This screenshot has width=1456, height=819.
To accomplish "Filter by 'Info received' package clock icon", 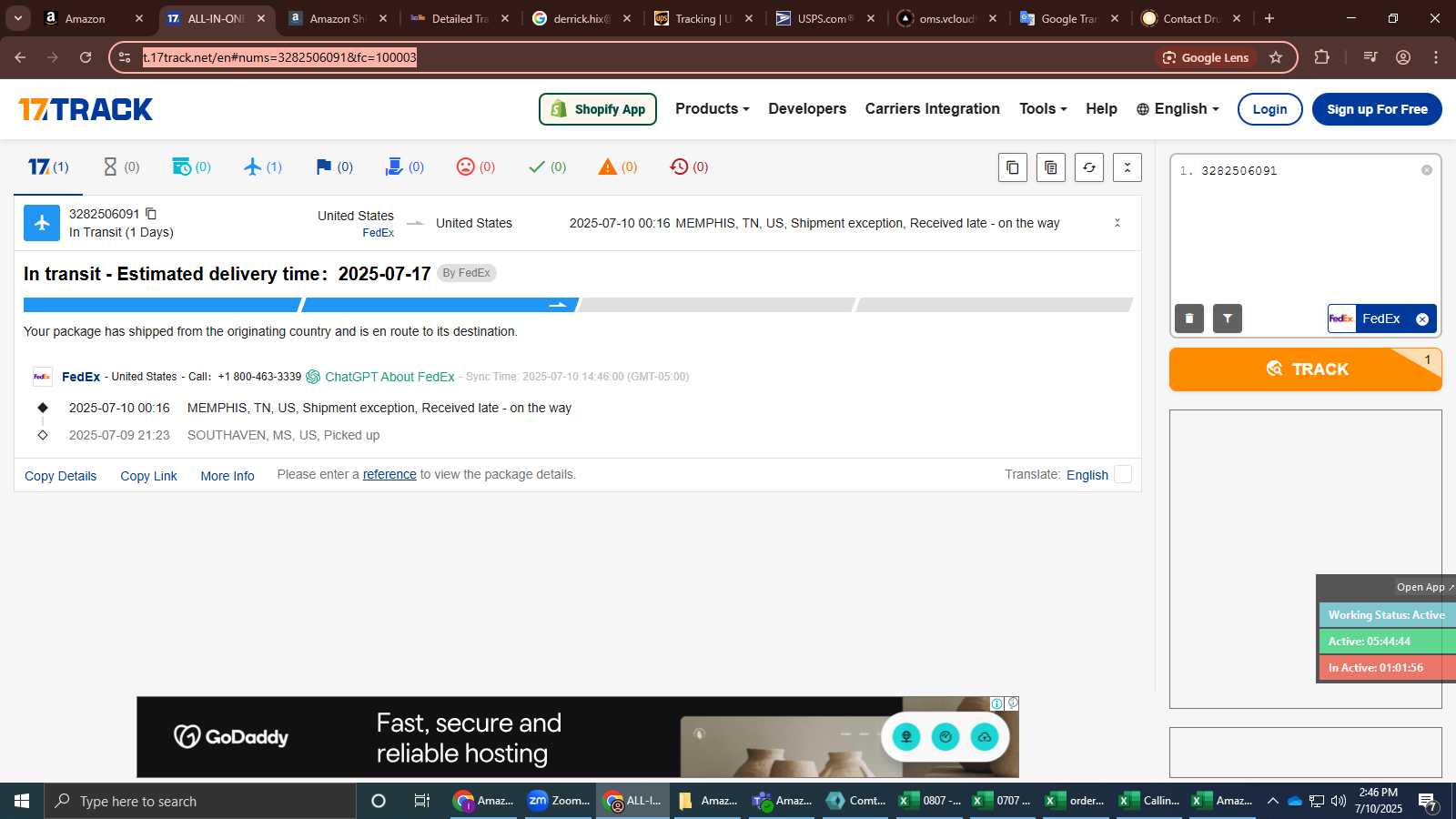I will pos(191,167).
